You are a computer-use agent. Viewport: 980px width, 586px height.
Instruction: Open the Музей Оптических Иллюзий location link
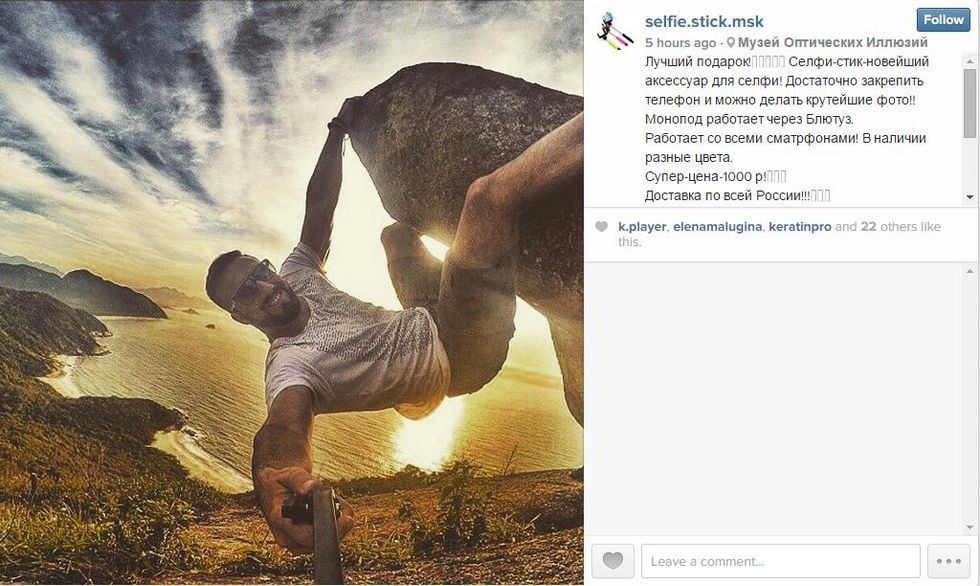point(832,43)
